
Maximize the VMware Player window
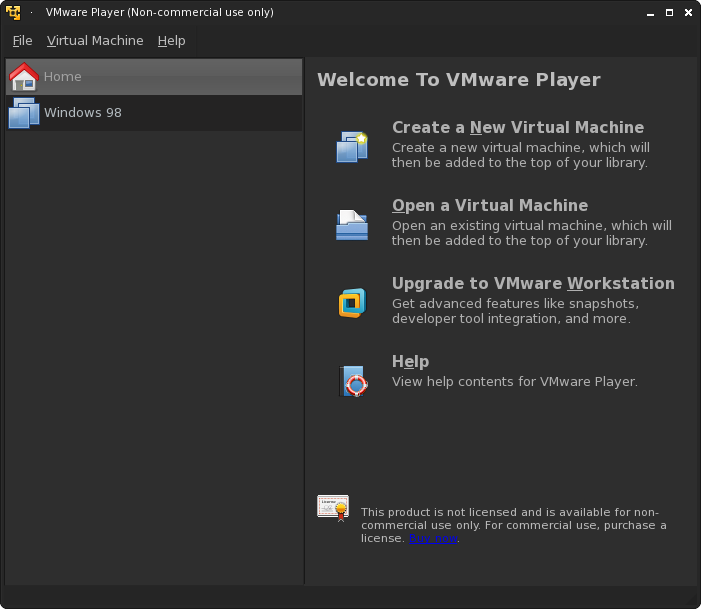[x=669, y=13]
